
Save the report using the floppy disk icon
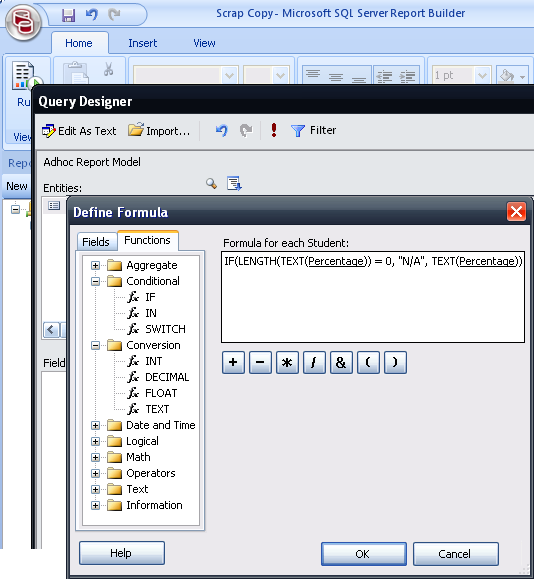pos(68,15)
